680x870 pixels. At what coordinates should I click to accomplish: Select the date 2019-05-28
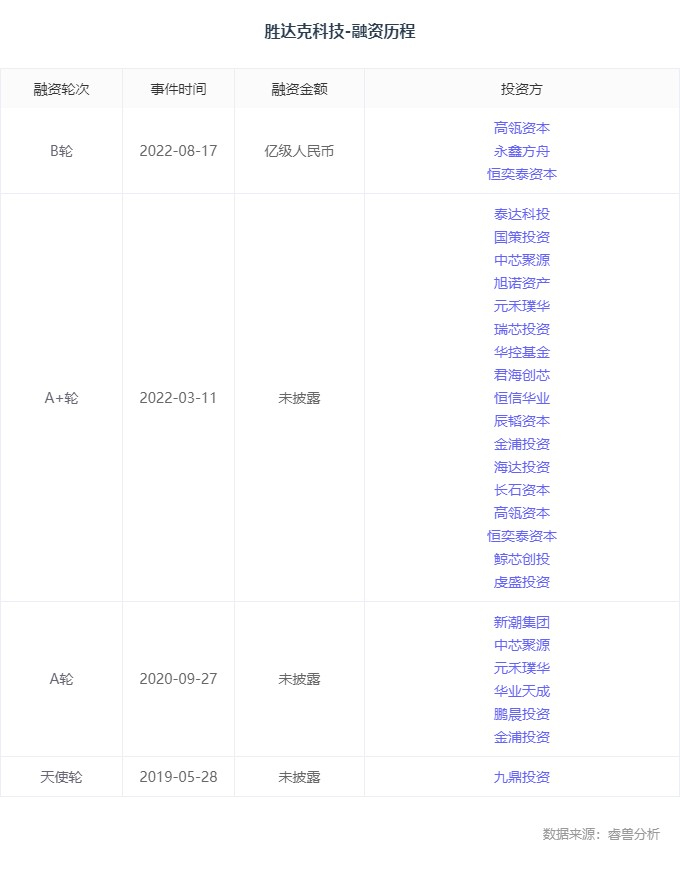point(178,777)
